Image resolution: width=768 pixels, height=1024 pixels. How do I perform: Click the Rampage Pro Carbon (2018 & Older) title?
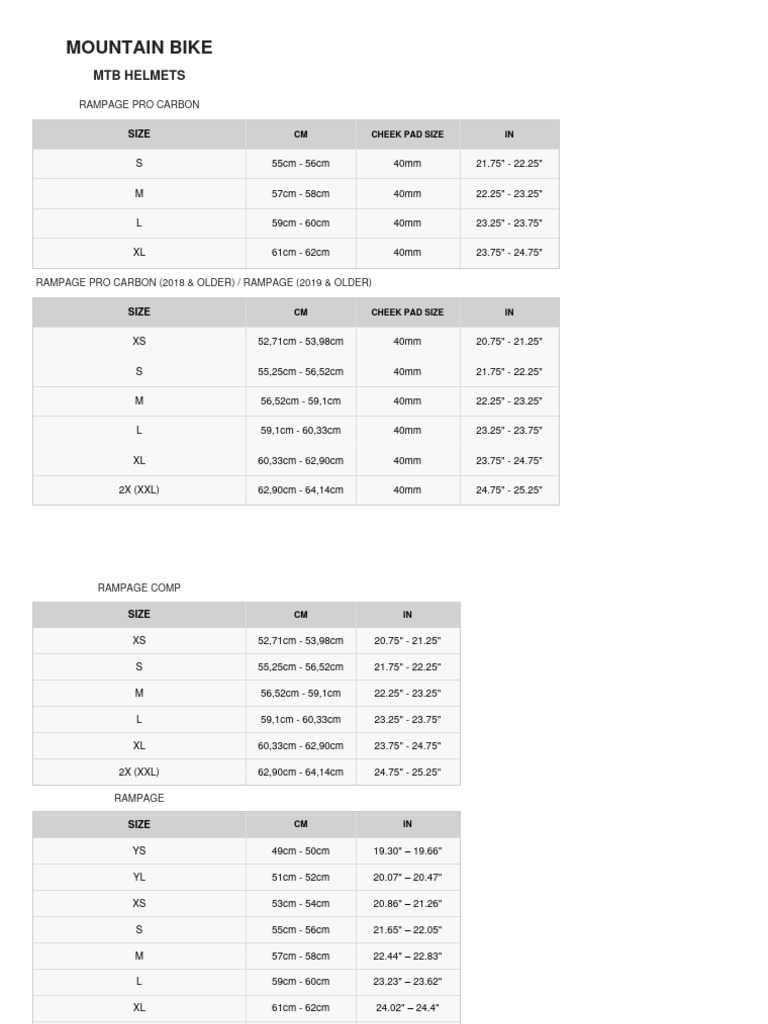[204, 282]
